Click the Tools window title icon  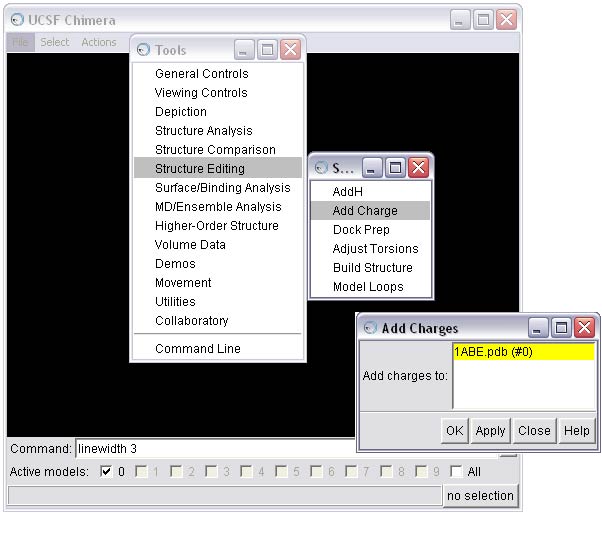(x=143, y=50)
